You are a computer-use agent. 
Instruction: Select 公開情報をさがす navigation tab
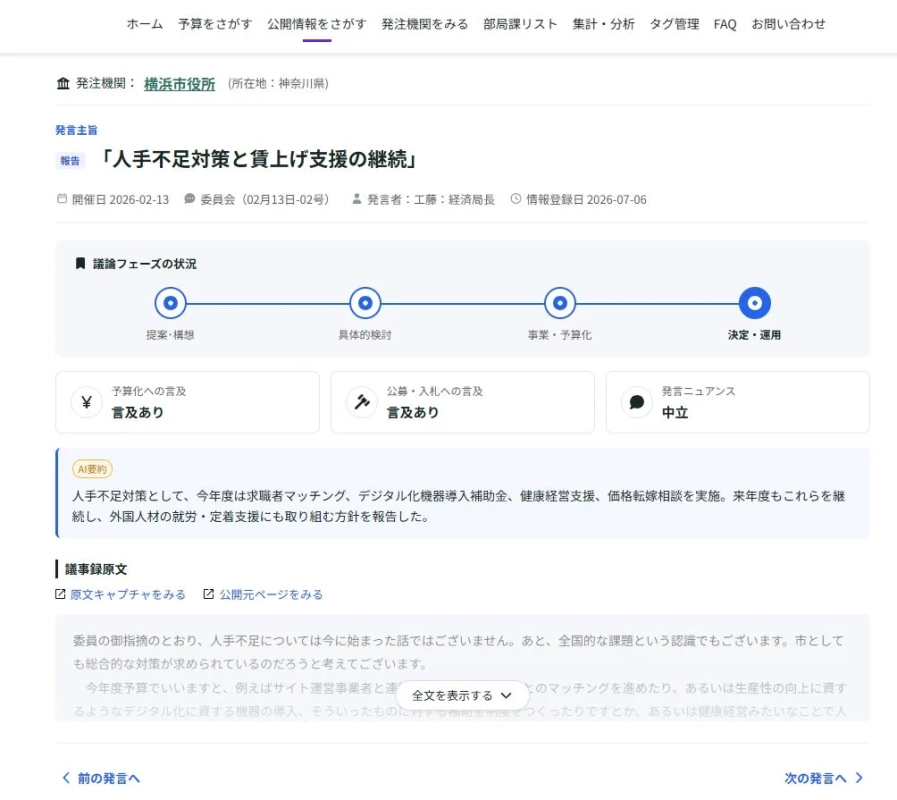click(316, 24)
